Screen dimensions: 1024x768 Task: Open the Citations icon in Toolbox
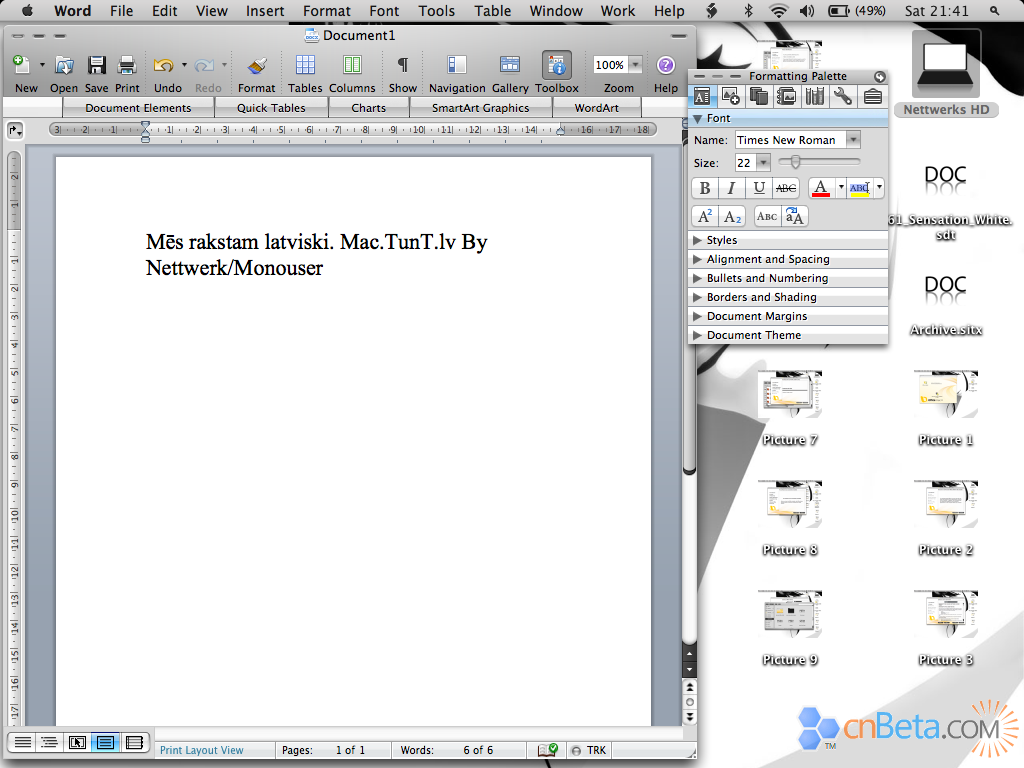click(759, 97)
